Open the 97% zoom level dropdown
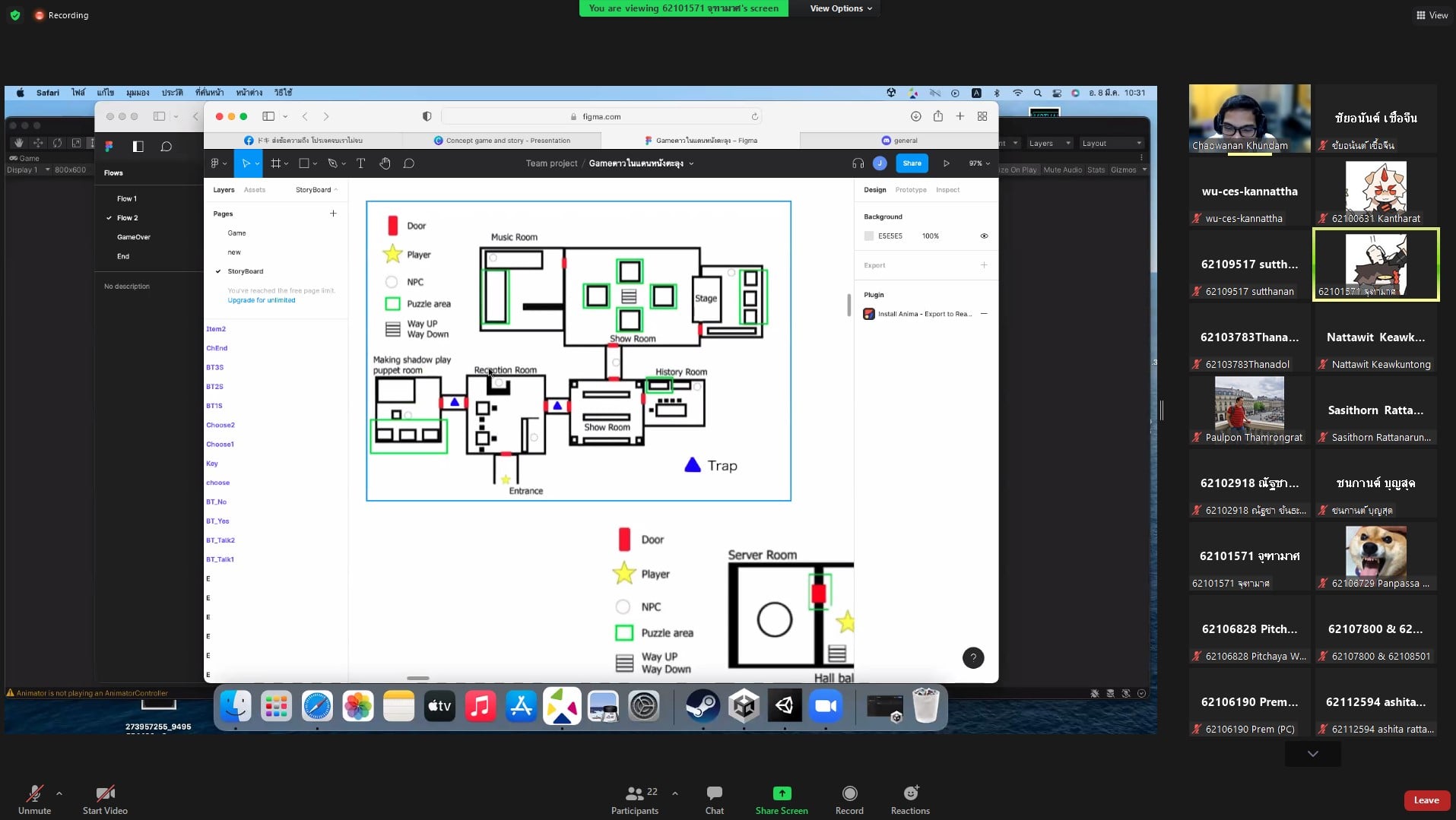The height and width of the screenshot is (820, 1456). pyautogui.click(x=979, y=163)
